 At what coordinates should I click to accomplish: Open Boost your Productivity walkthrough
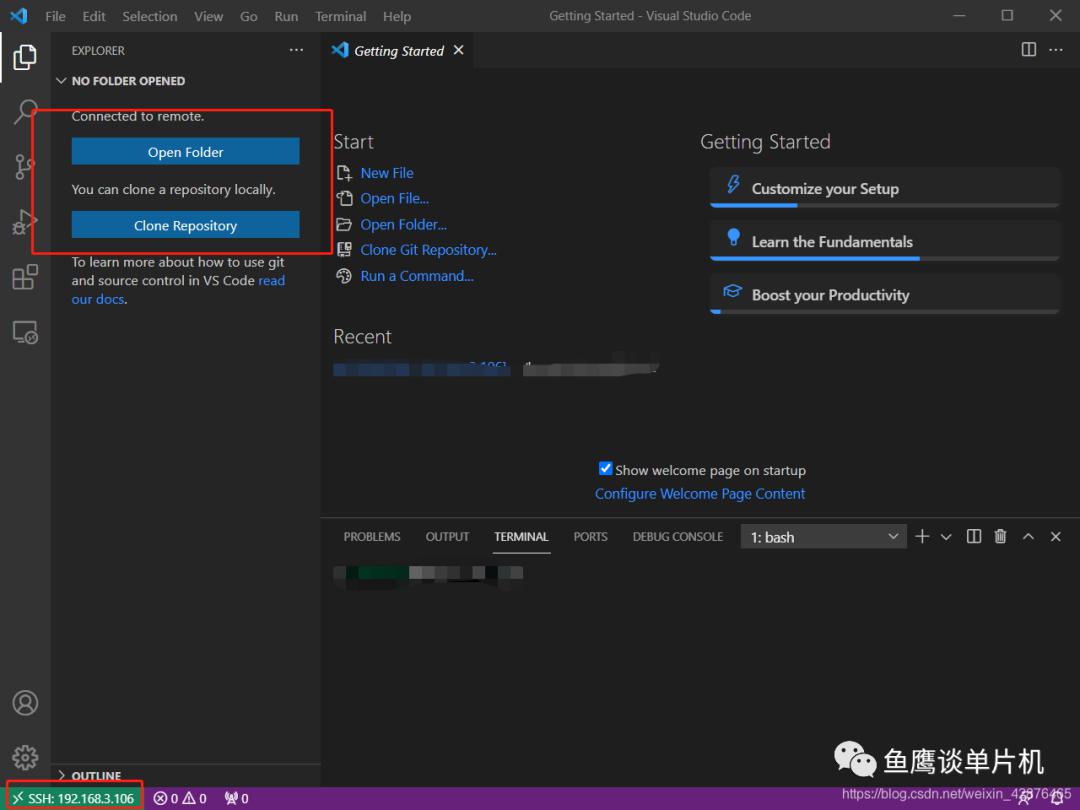(x=884, y=294)
